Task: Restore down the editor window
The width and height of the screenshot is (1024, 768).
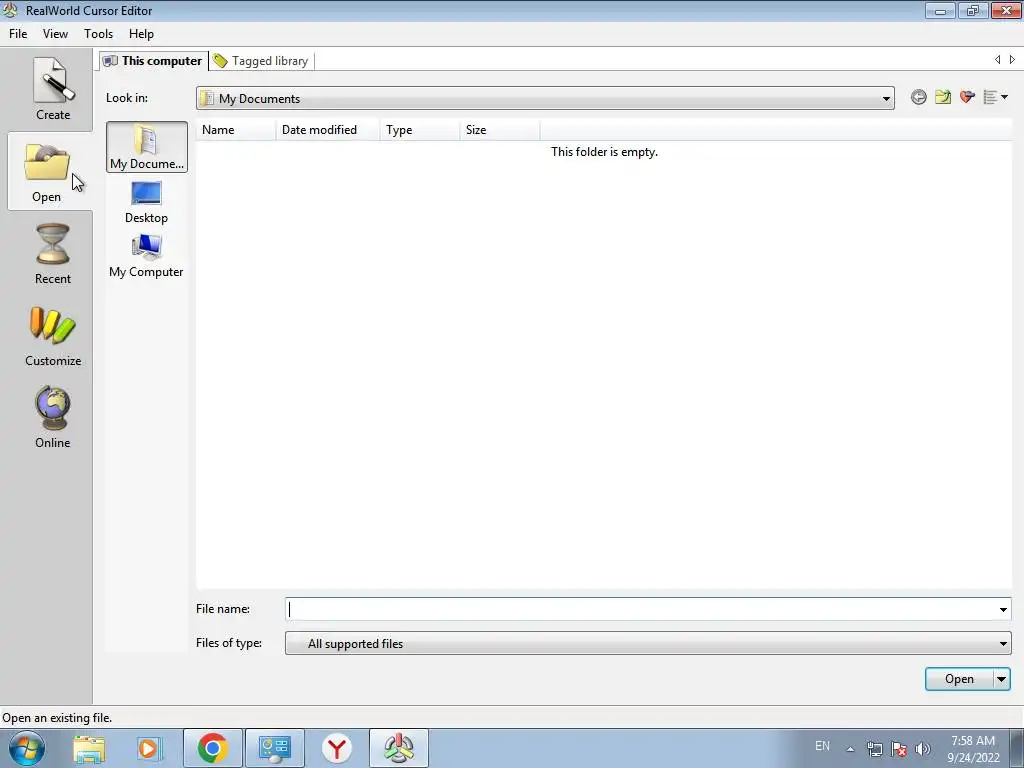Action: (973, 10)
